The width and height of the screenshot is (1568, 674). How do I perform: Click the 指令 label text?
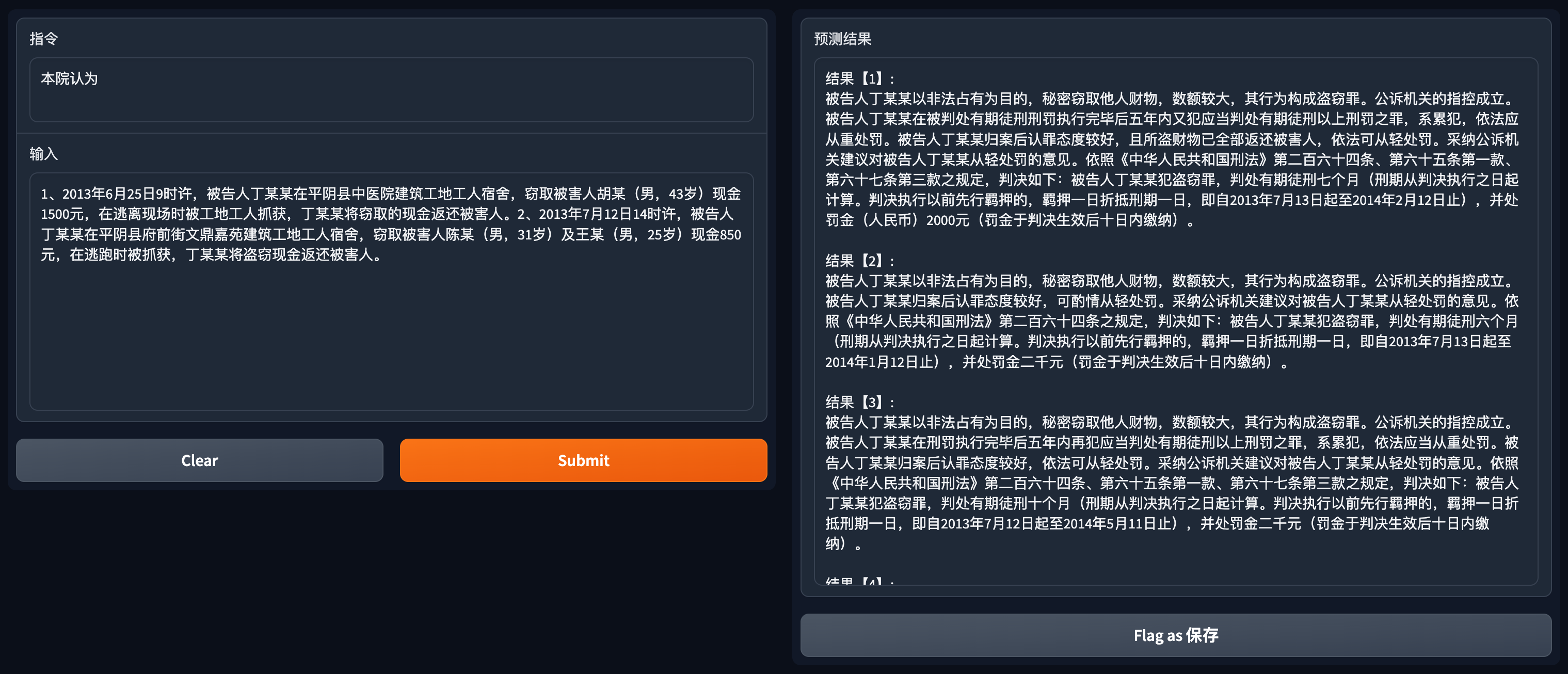pos(44,39)
